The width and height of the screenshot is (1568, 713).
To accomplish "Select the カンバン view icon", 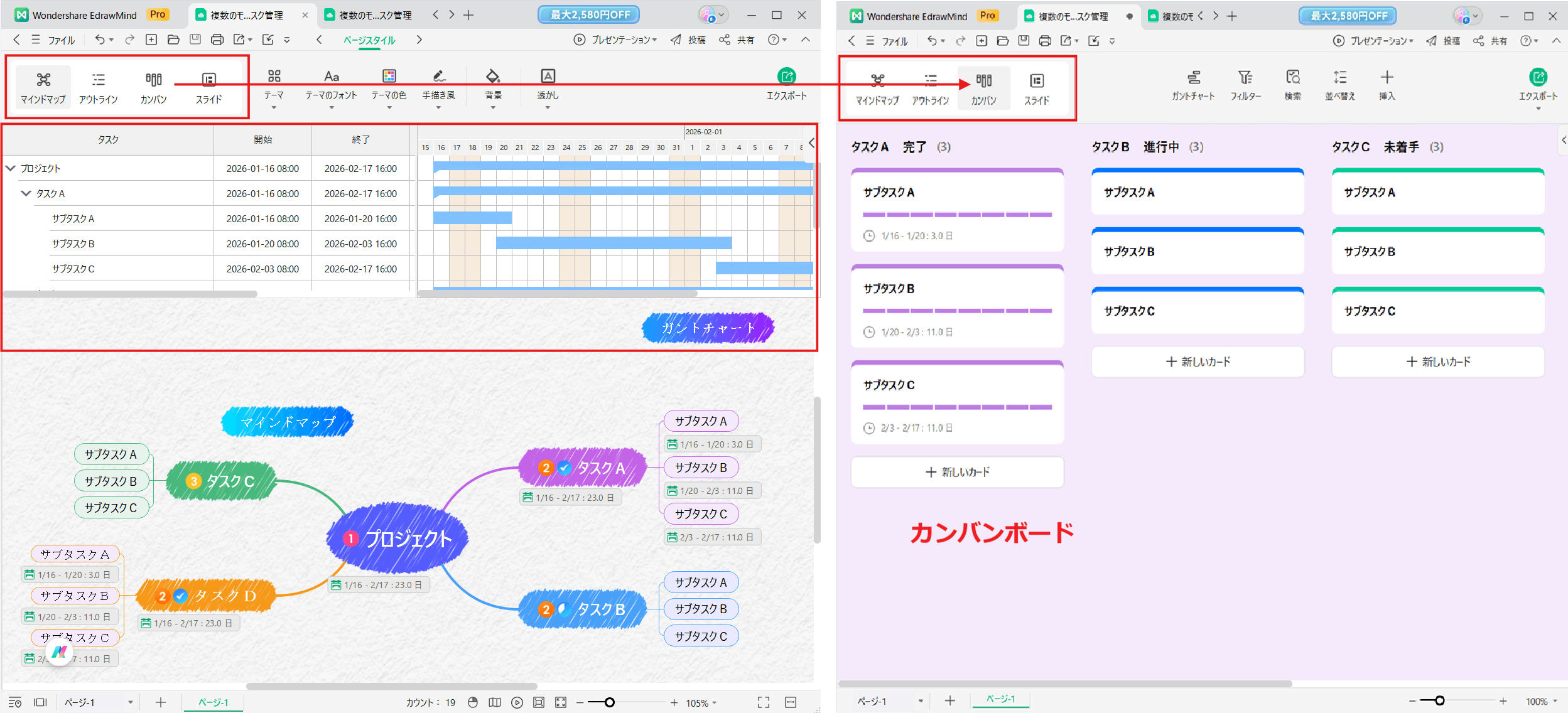I will pyautogui.click(x=153, y=88).
